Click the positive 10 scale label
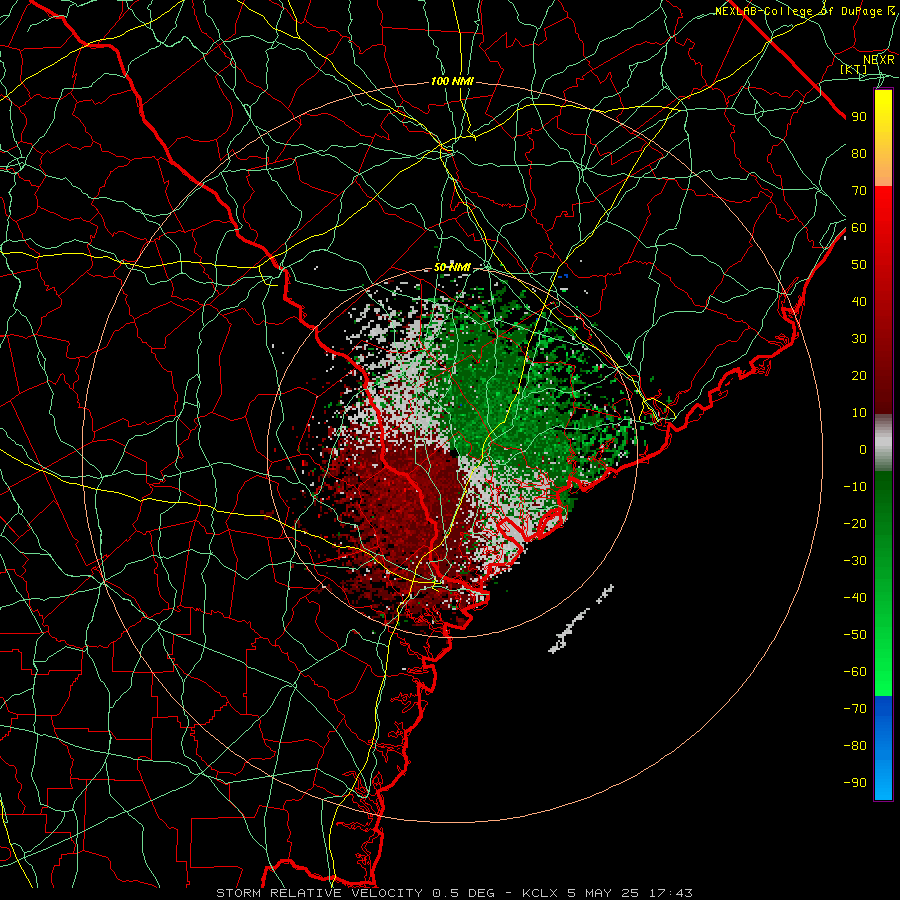900x900 pixels. click(859, 413)
